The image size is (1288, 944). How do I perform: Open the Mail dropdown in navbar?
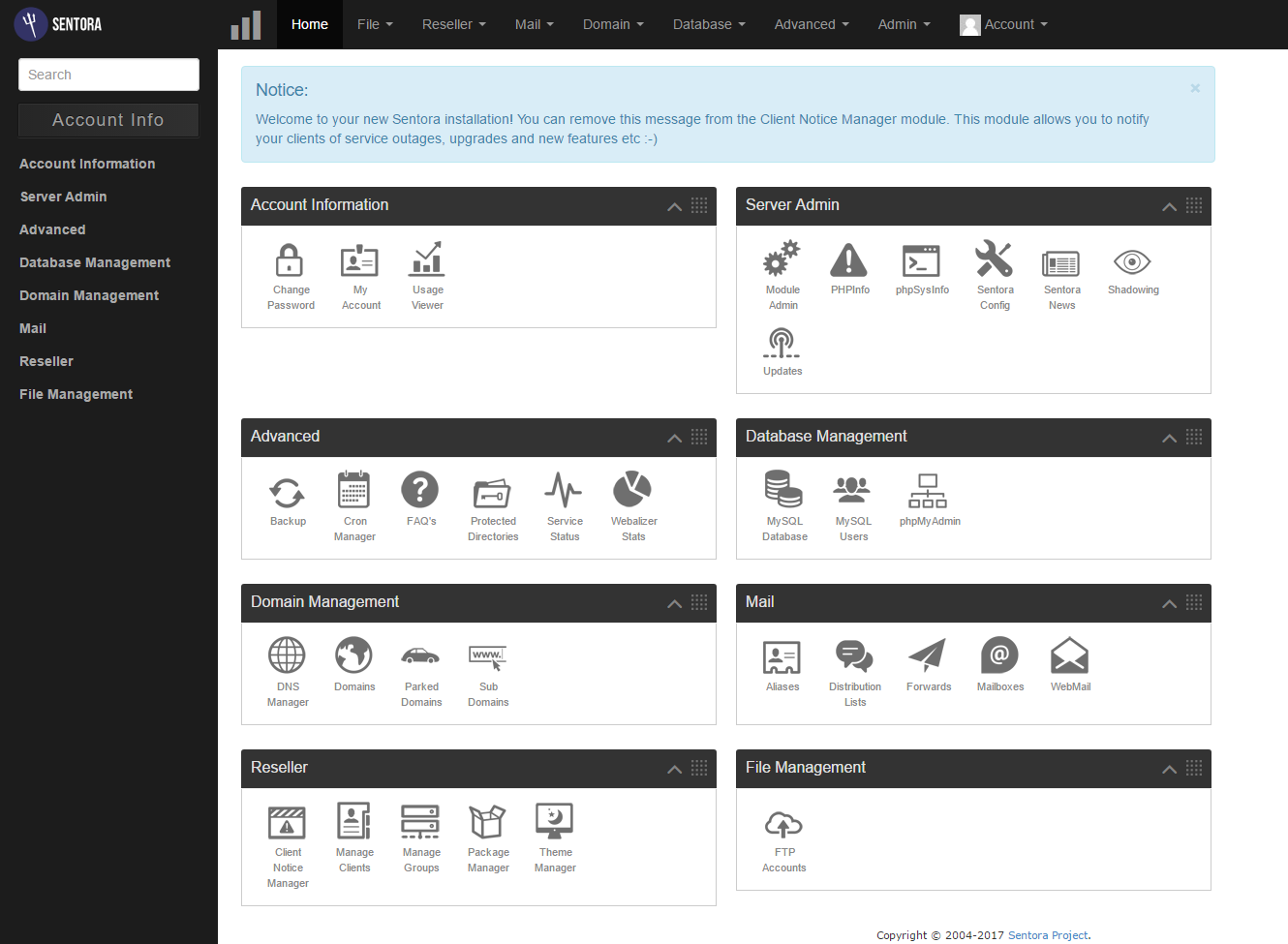[x=534, y=24]
